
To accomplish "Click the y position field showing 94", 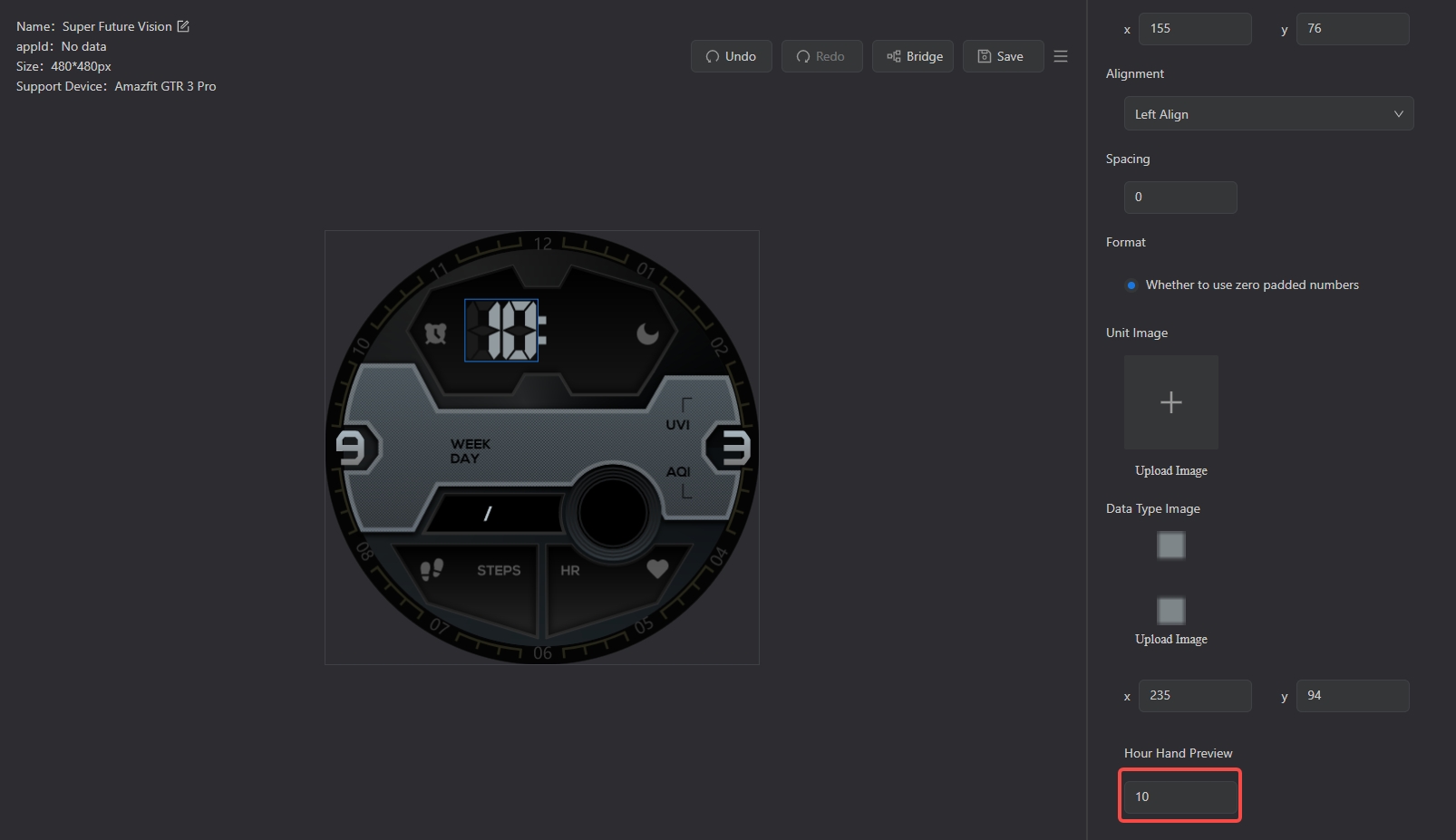I will 1352,696.
